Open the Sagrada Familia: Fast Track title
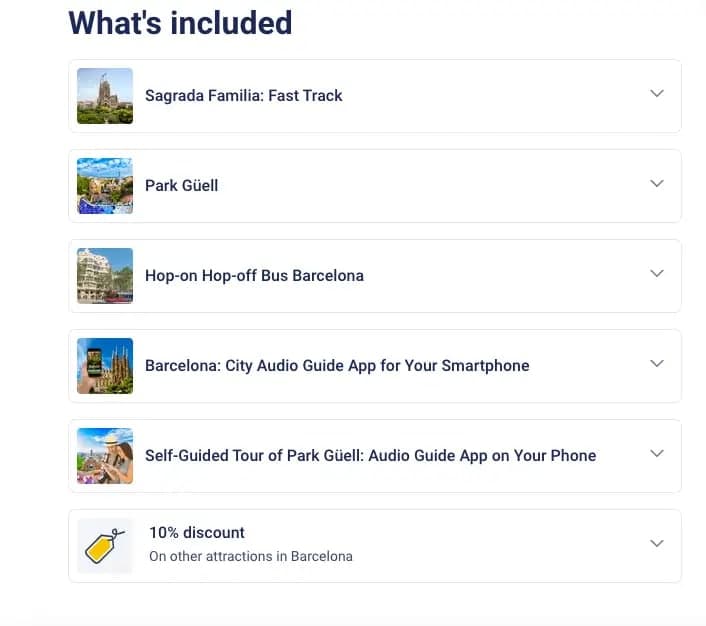The width and height of the screenshot is (706, 626). pyautogui.click(x=243, y=96)
